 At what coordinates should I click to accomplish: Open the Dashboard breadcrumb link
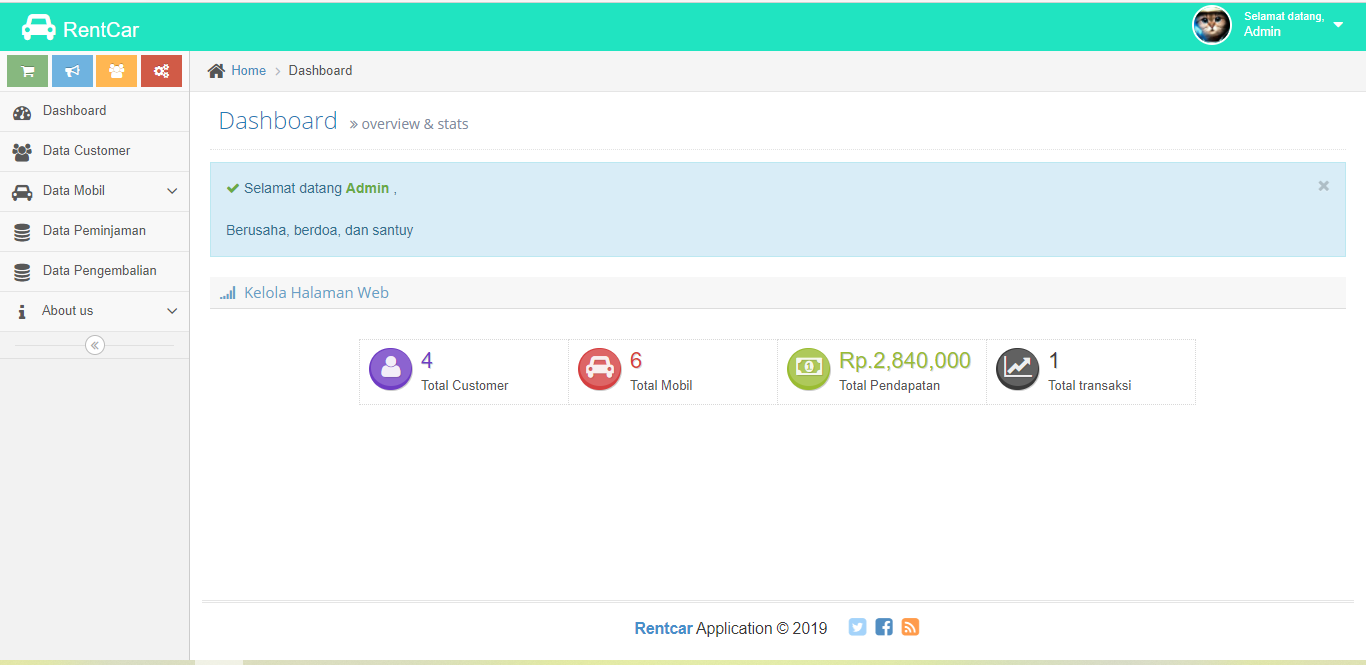(320, 70)
